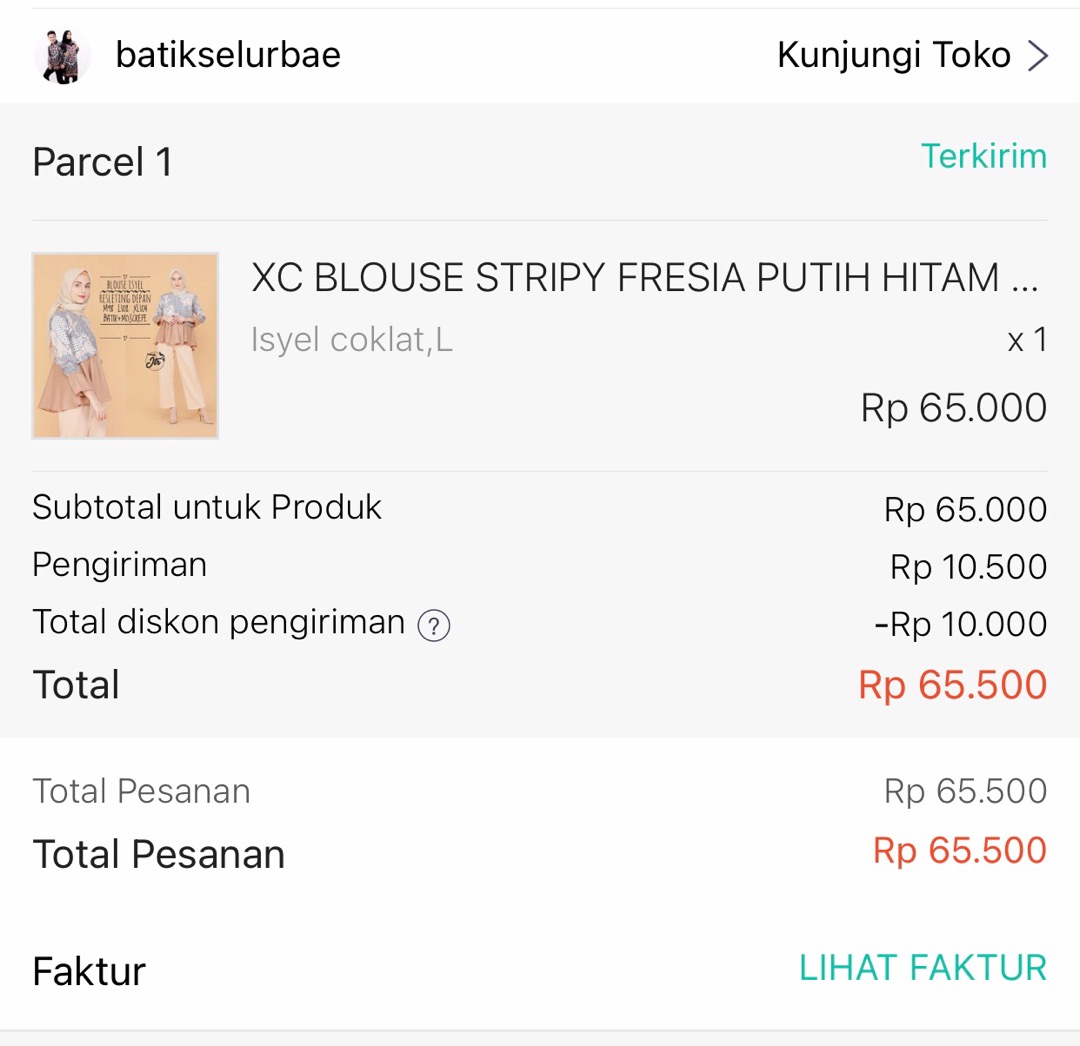The height and width of the screenshot is (1046, 1080).
Task: Tap the Pengiriman shipping fee row
Action: (120, 564)
